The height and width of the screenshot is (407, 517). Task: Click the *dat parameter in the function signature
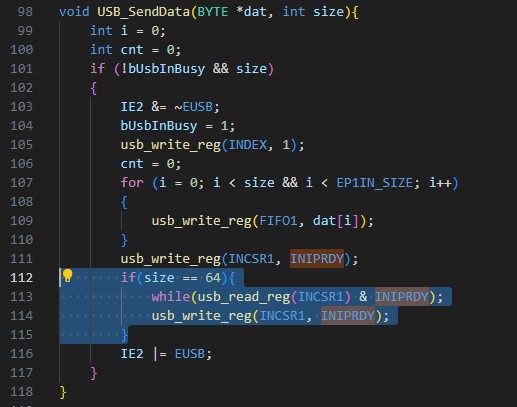click(251, 12)
